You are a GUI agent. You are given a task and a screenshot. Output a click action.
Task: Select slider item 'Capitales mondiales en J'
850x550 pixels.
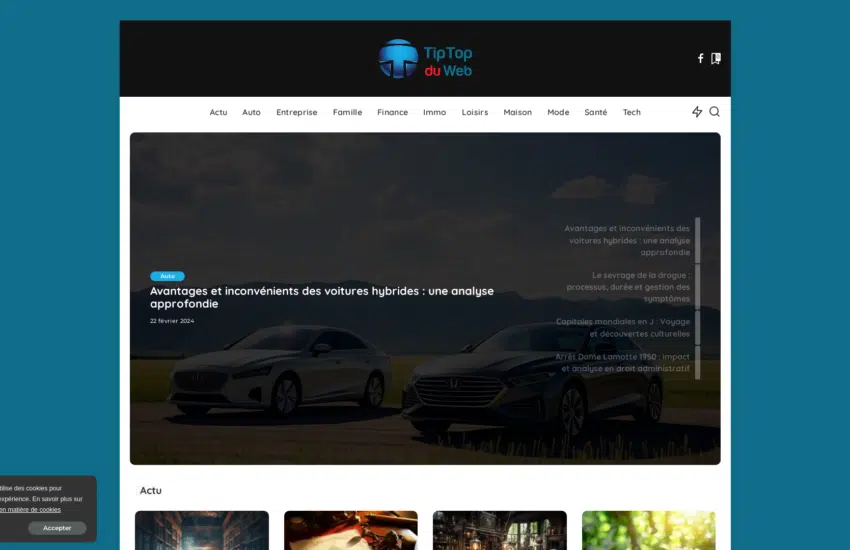(623, 327)
